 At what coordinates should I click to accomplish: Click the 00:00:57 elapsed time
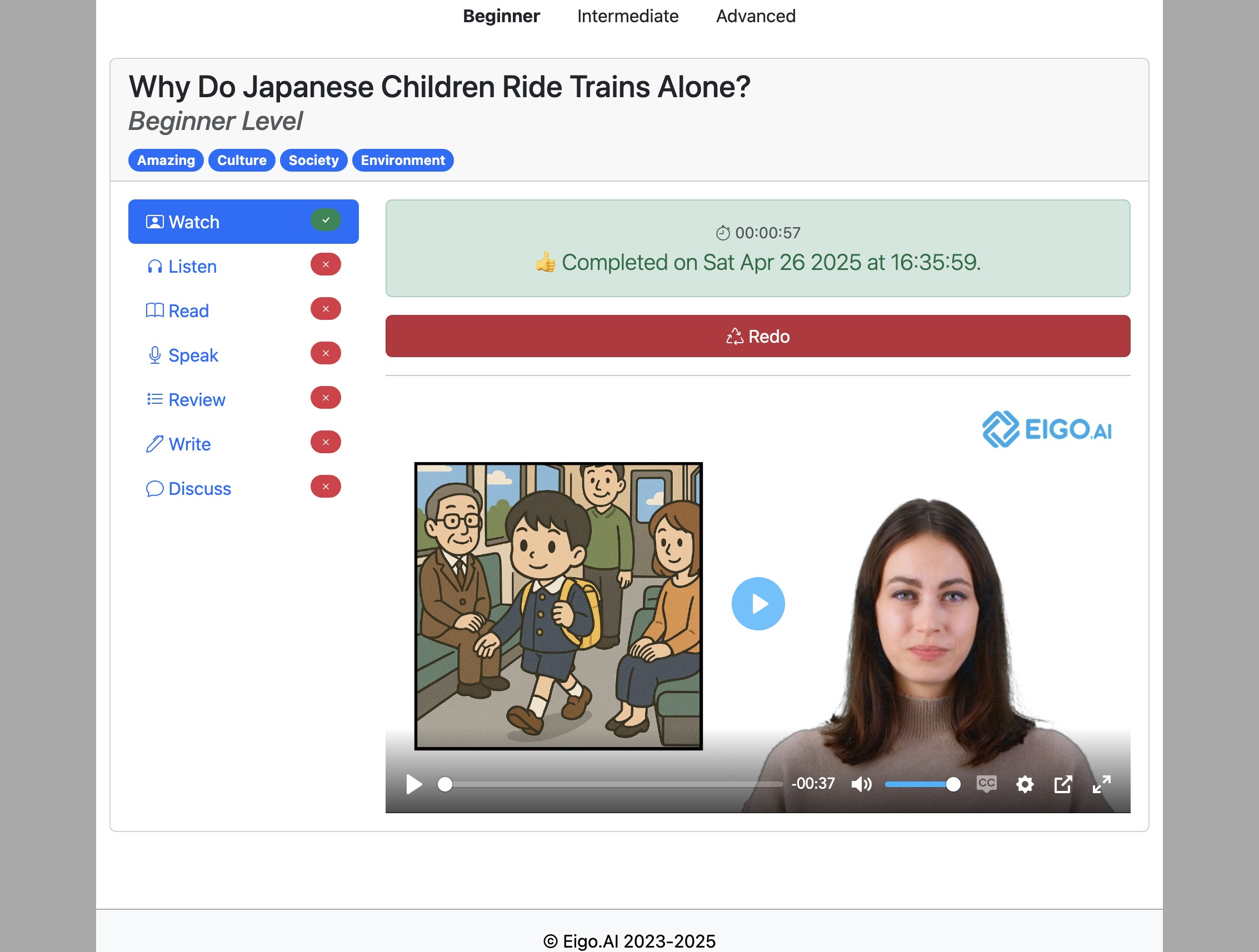click(767, 233)
